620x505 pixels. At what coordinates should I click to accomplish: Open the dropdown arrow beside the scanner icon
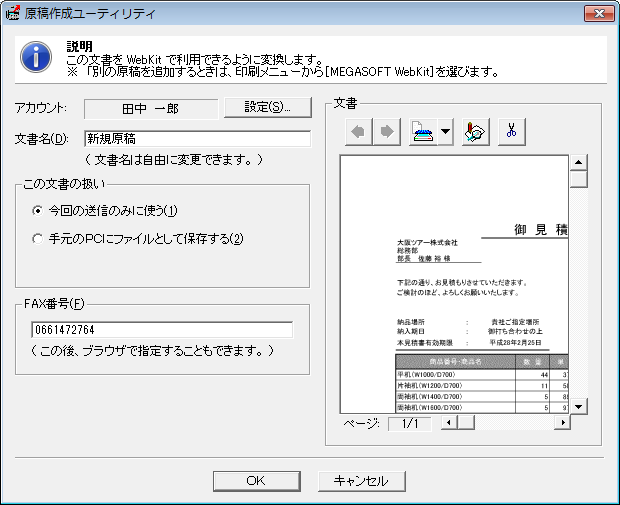click(x=445, y=132)
